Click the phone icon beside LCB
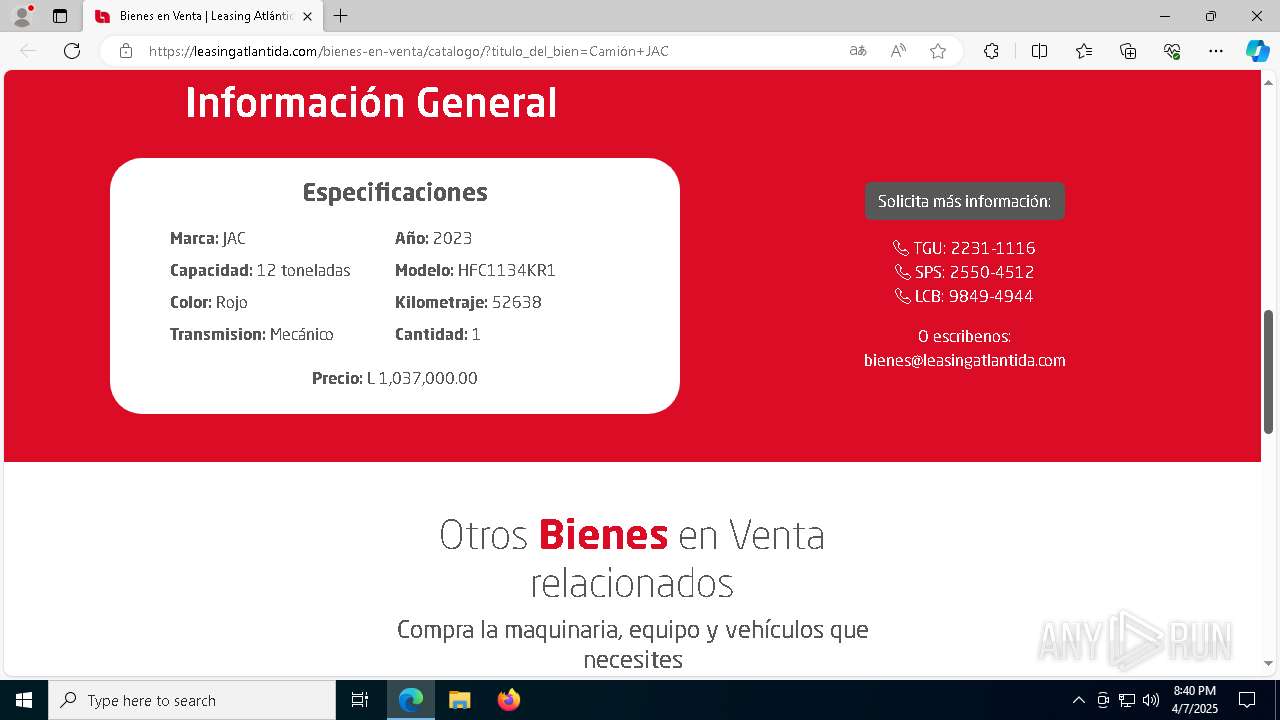This screenshot has width=1280, height=720. point(902,296)
